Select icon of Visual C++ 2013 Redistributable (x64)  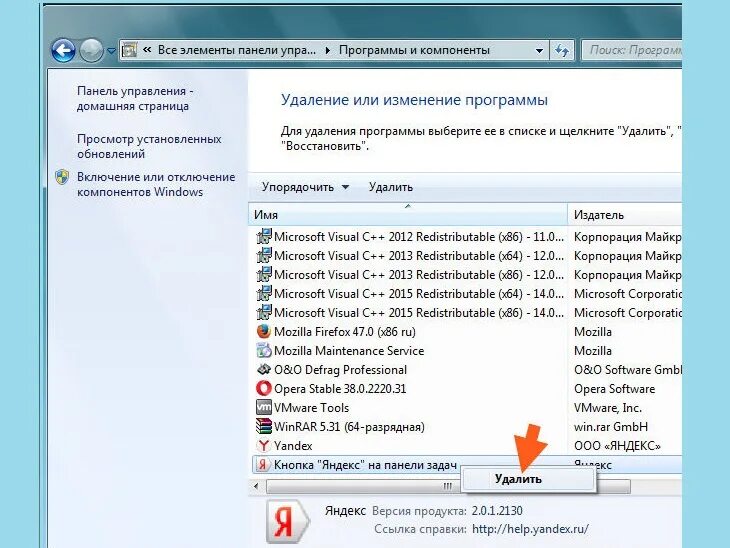(264, 256)
